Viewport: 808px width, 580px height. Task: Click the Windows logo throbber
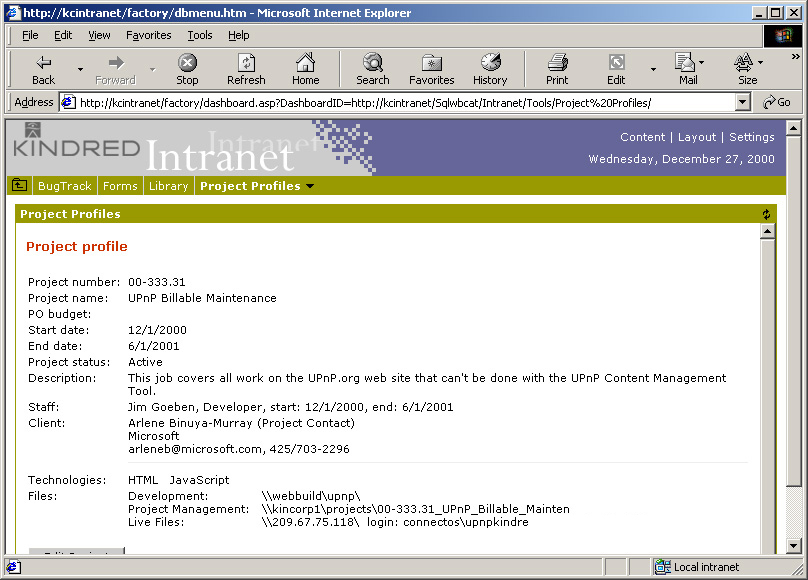tap(783, 36)
